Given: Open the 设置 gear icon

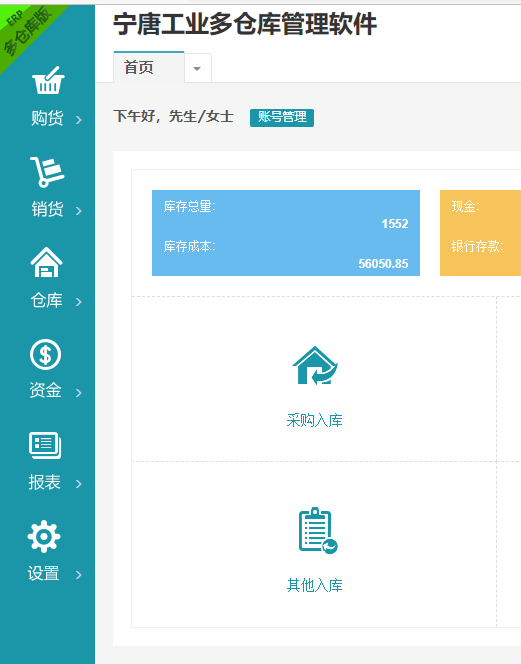Looking at the screenshot, I should coord(44,537).
